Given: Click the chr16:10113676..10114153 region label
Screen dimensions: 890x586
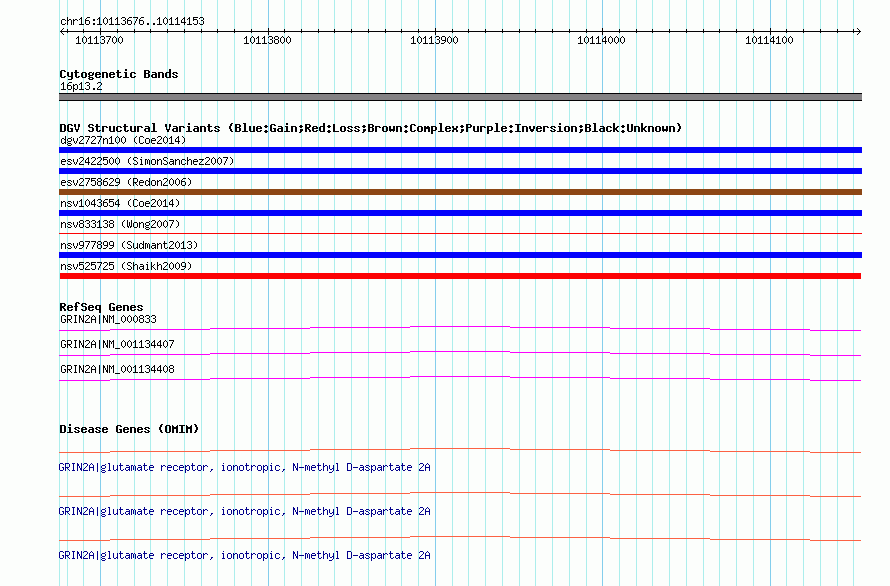Looking at the screenshot, I should (x=132, y=21).
